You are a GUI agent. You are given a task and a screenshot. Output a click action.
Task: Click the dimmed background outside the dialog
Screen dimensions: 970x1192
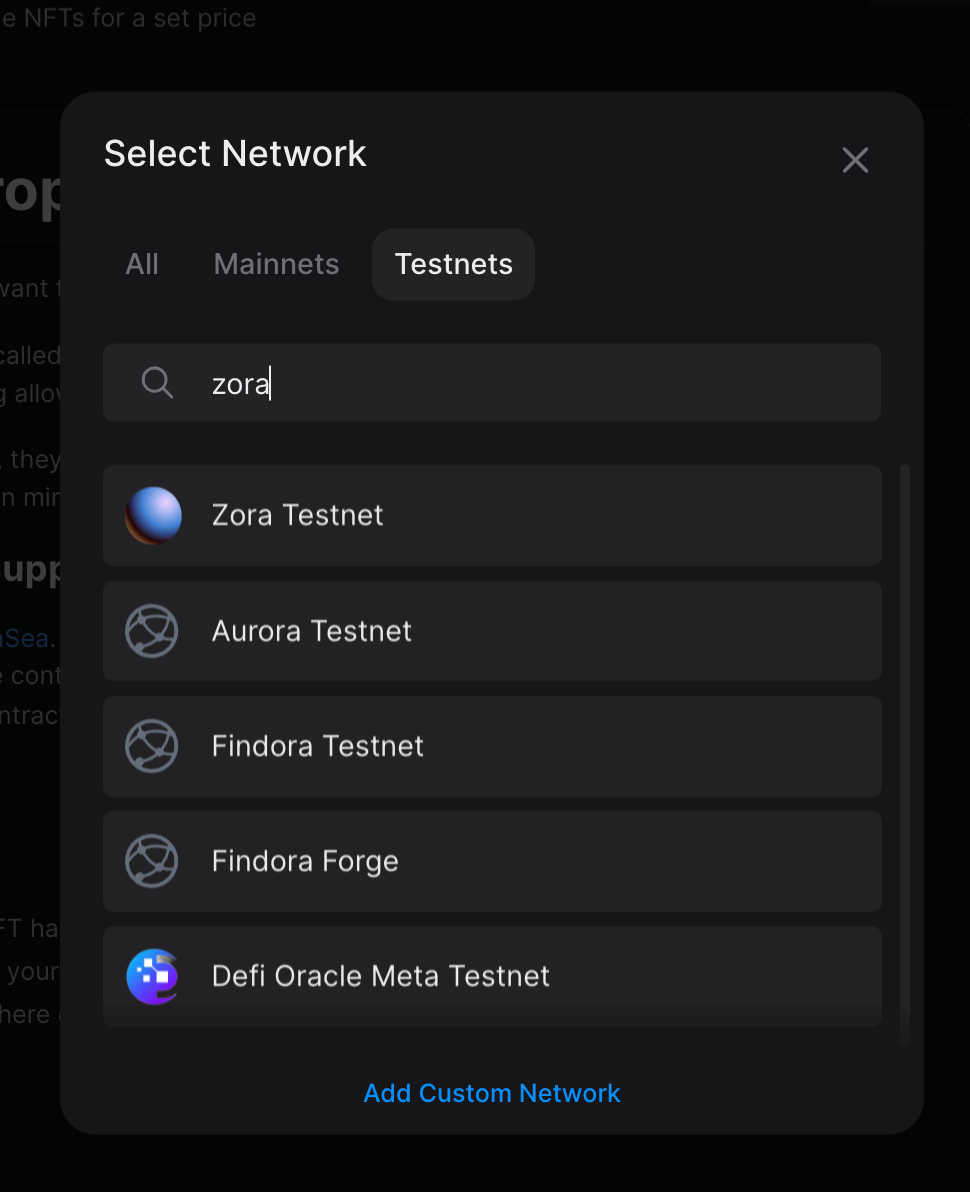point(30,600)
